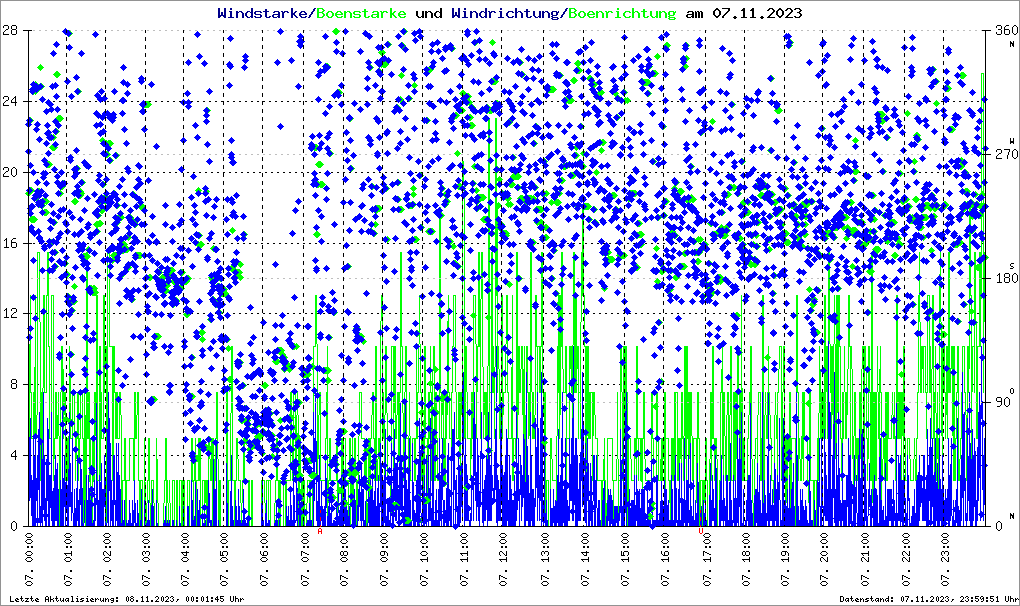Click the red sunrise marker A on time axis

pyautogui.click(x=320, y=532)
